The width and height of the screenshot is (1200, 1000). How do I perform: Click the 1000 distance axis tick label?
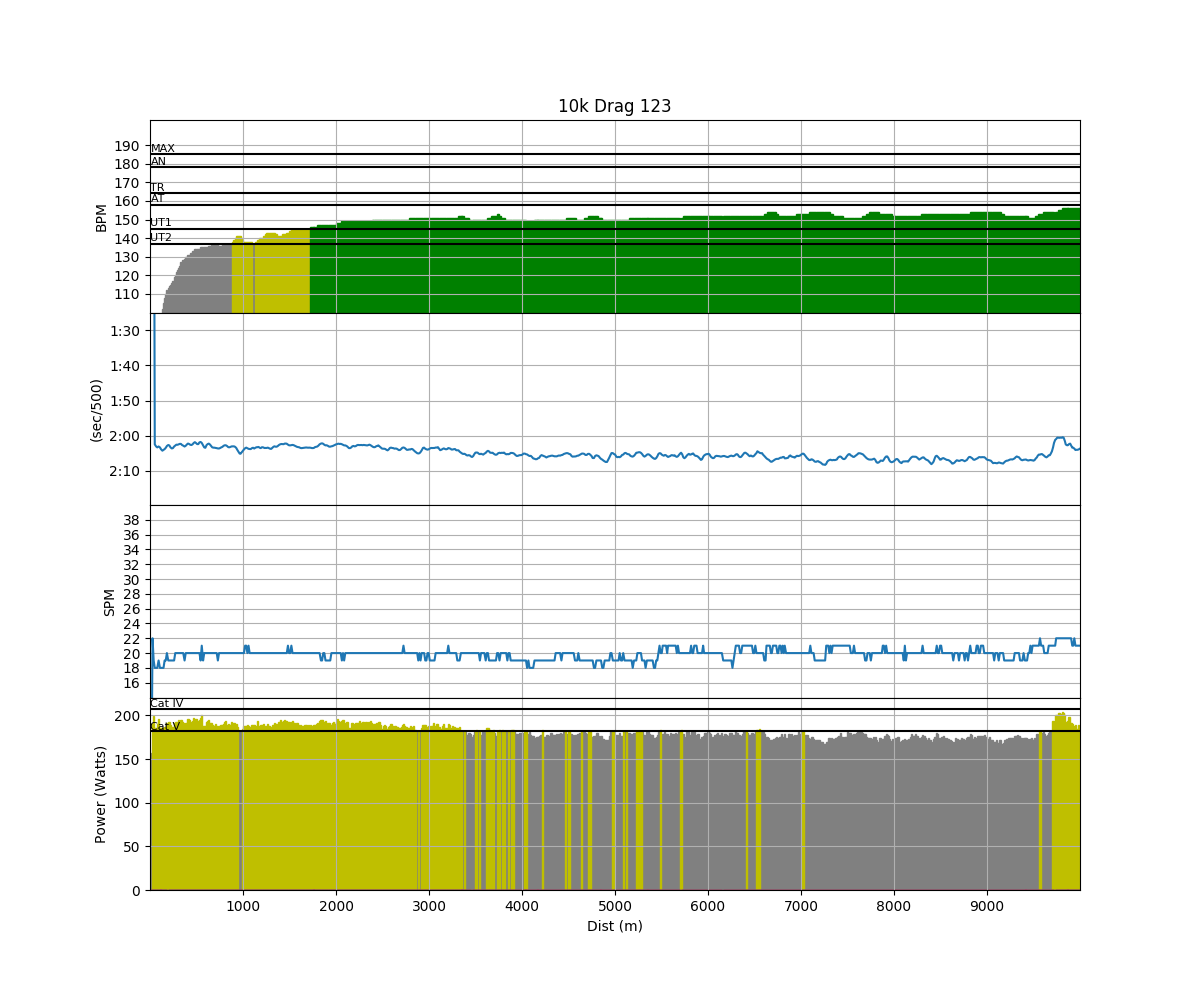point(243,904)
